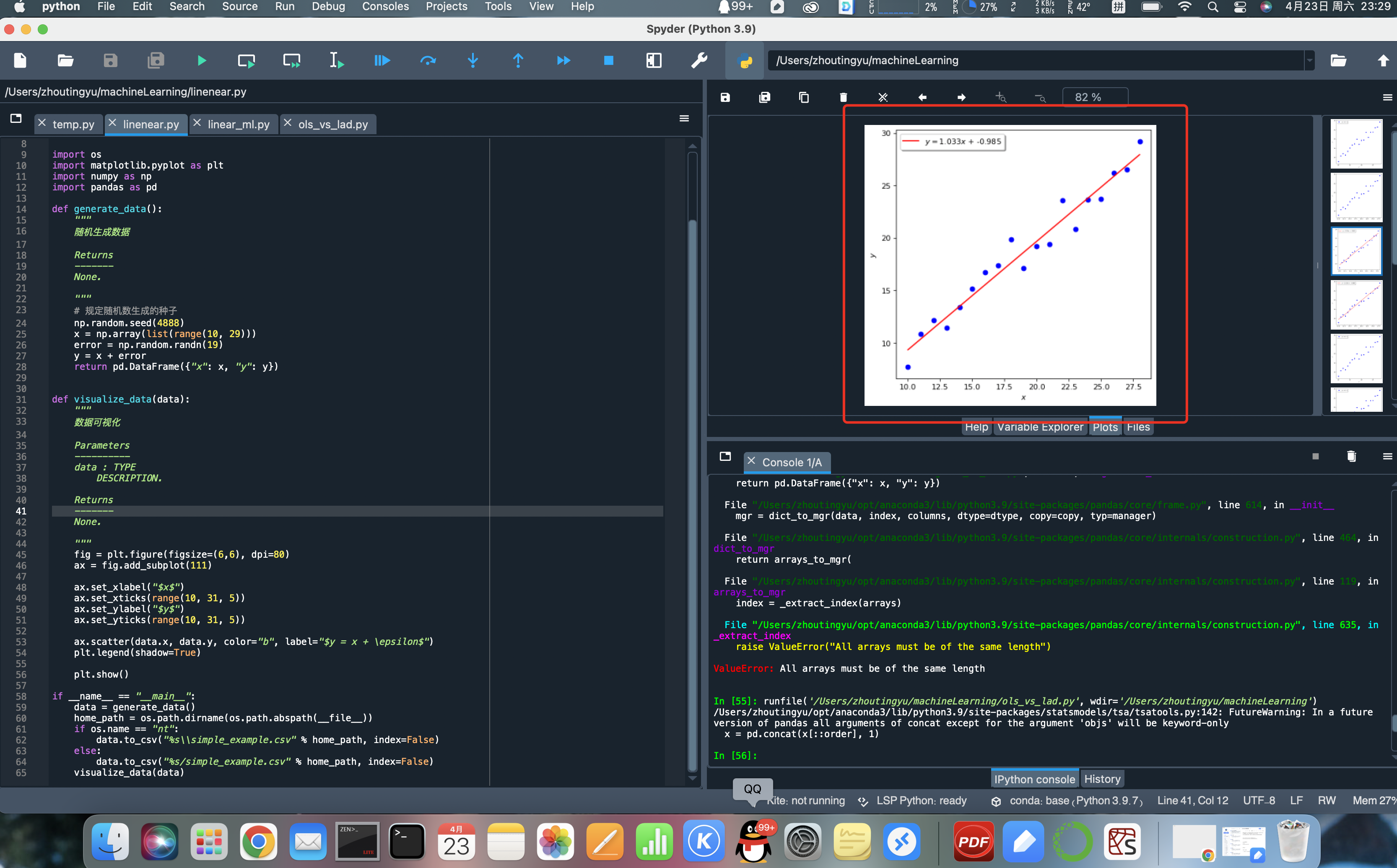Run selection or current line icon
Viewport: 1397px width, 868px height.
coord(337,60)
